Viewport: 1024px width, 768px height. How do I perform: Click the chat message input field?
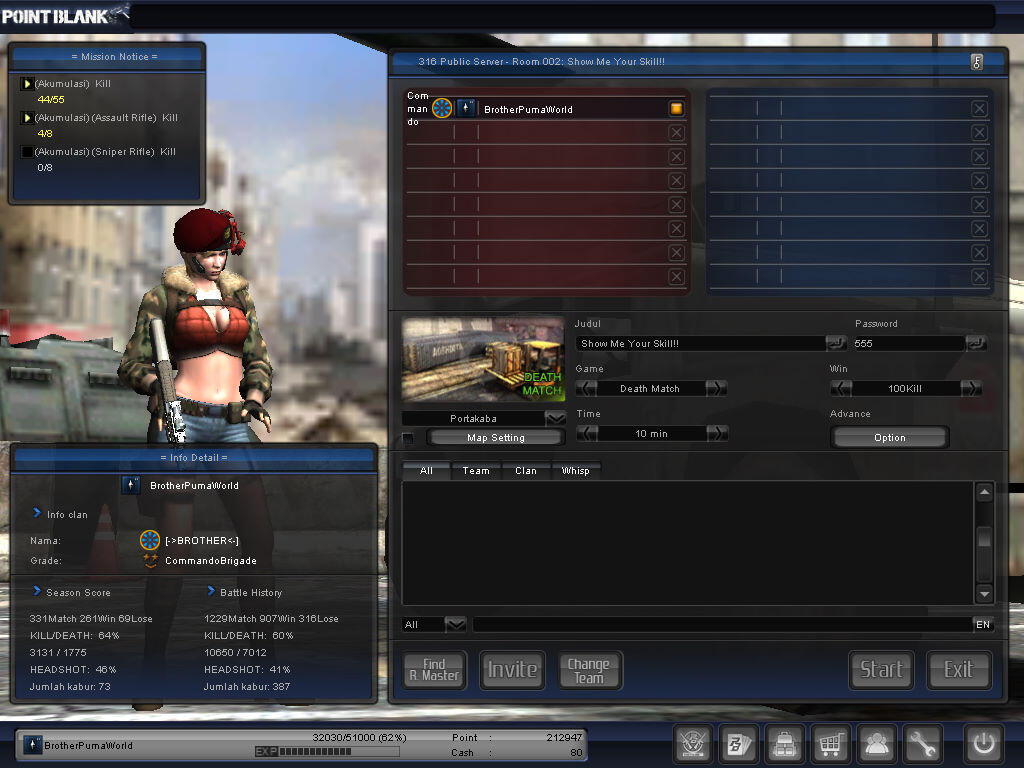tap(722, 625)
